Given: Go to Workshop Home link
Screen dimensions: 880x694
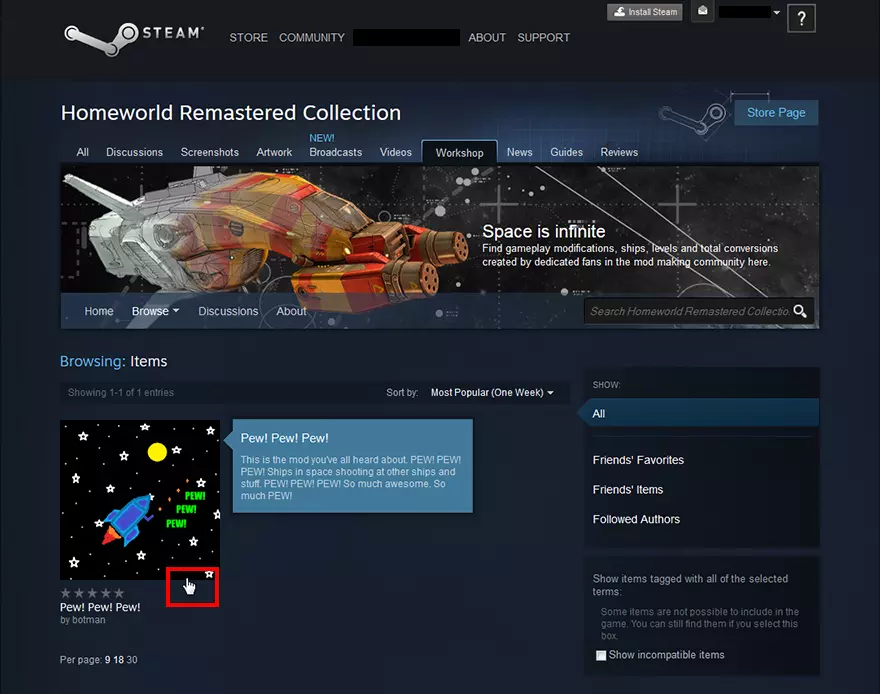Looking at the screenshot, I should pyautogui.click(x=99, y=311).
